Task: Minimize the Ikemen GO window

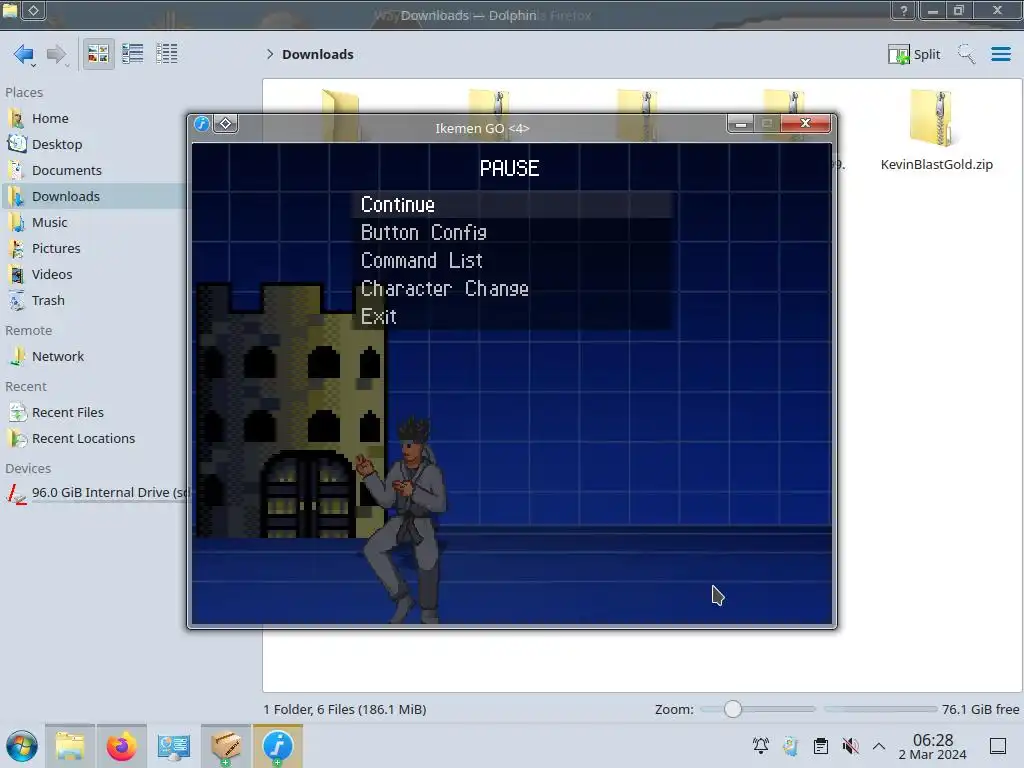Action: coord(741,123)
